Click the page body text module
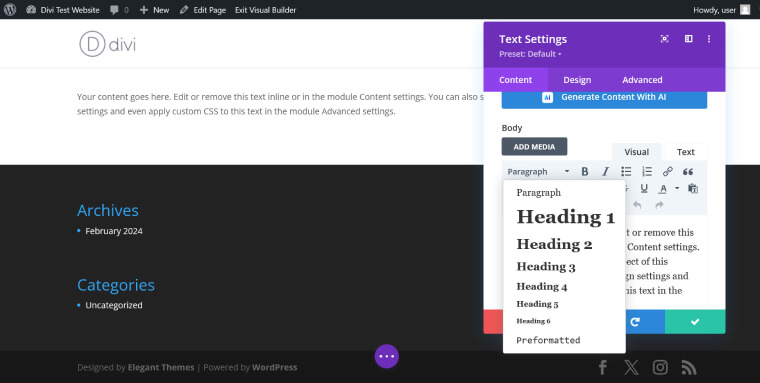The width and height of the screenshot is (760, 383). coord(280,104)
